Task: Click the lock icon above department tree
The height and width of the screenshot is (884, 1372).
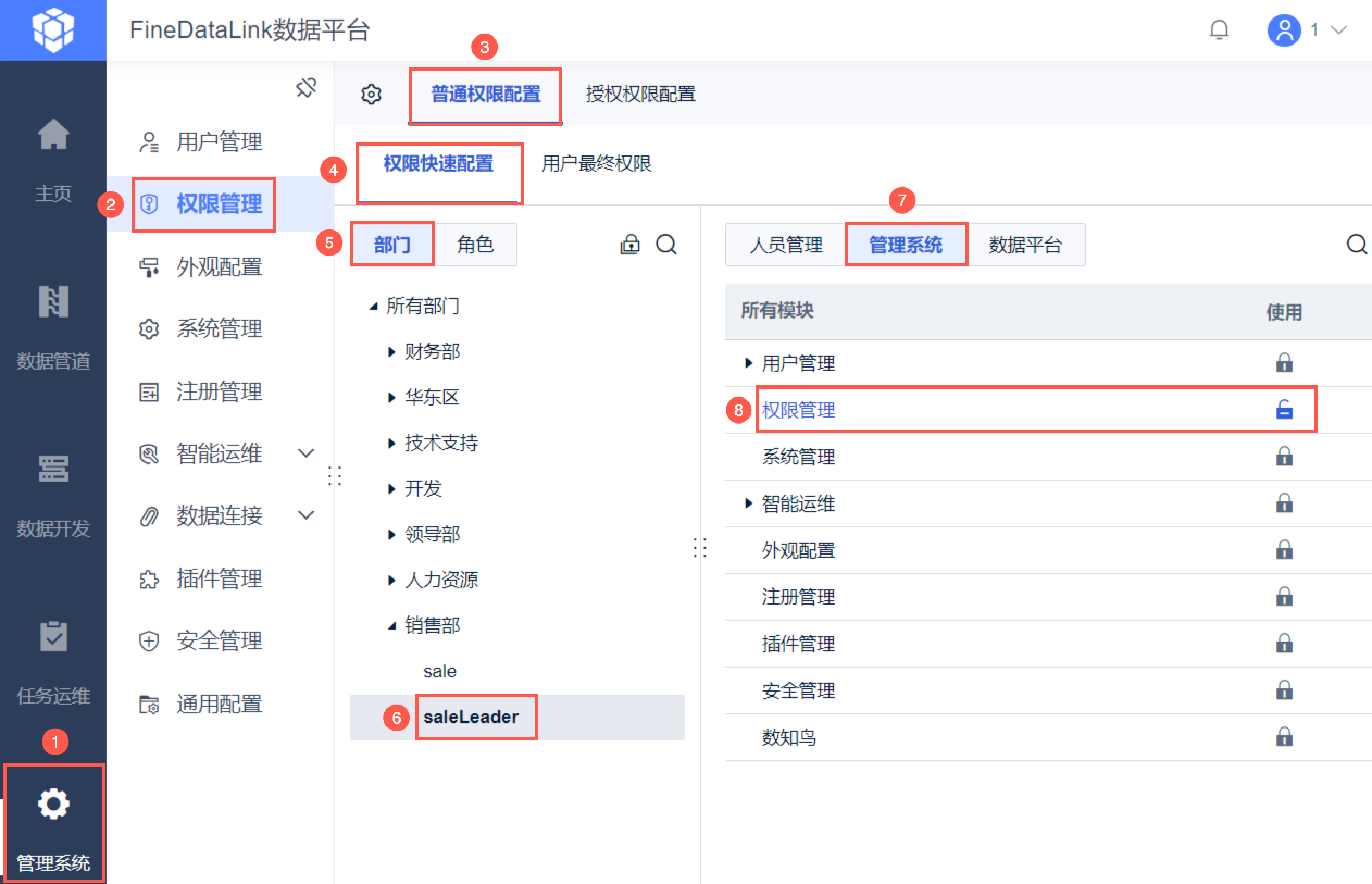Action: point(629,245)
